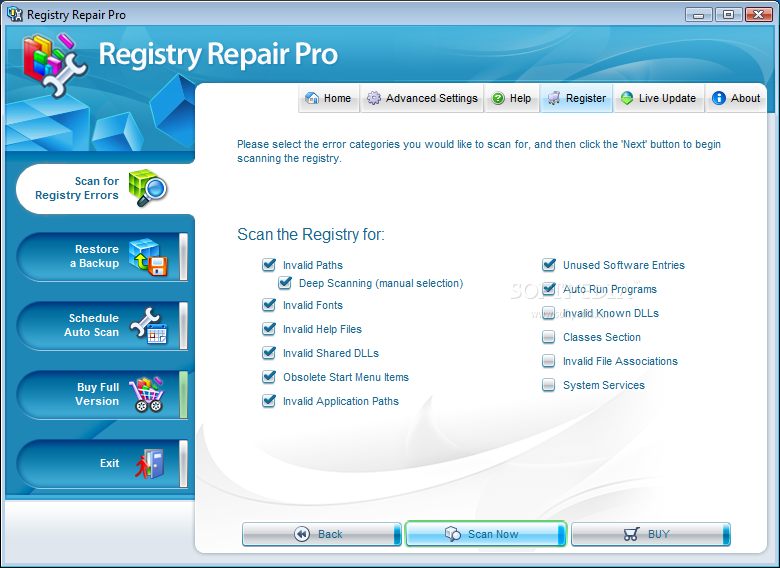Viewport: 780px width, 568px height.
Task: Click the rewind arrow icon on Back
Action: click(302, 534)
